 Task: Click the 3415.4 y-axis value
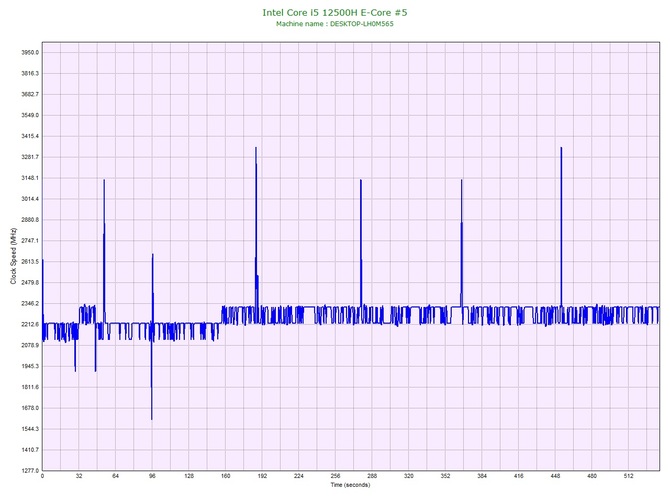[30, 136]
